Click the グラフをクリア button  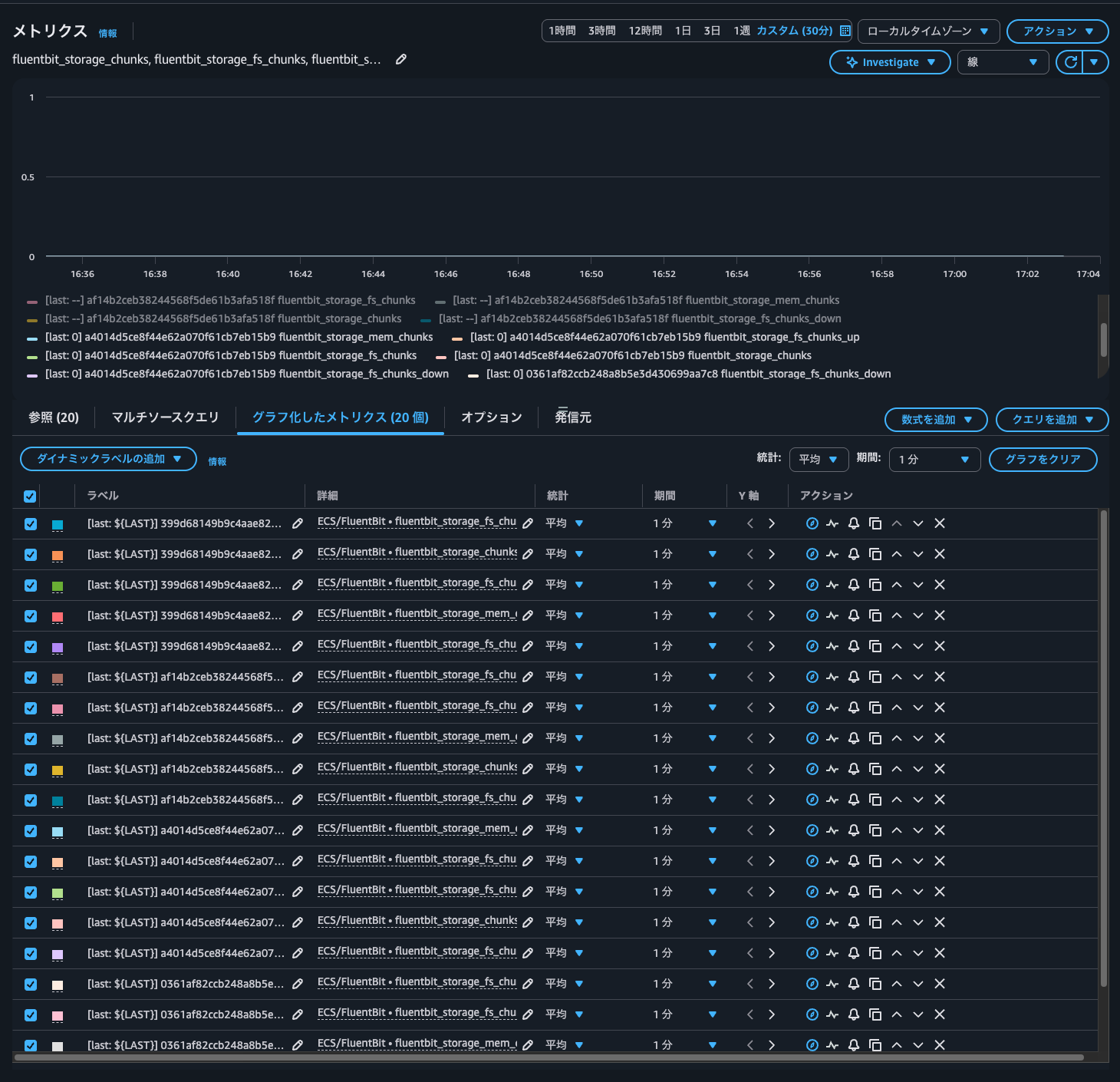1043,459
